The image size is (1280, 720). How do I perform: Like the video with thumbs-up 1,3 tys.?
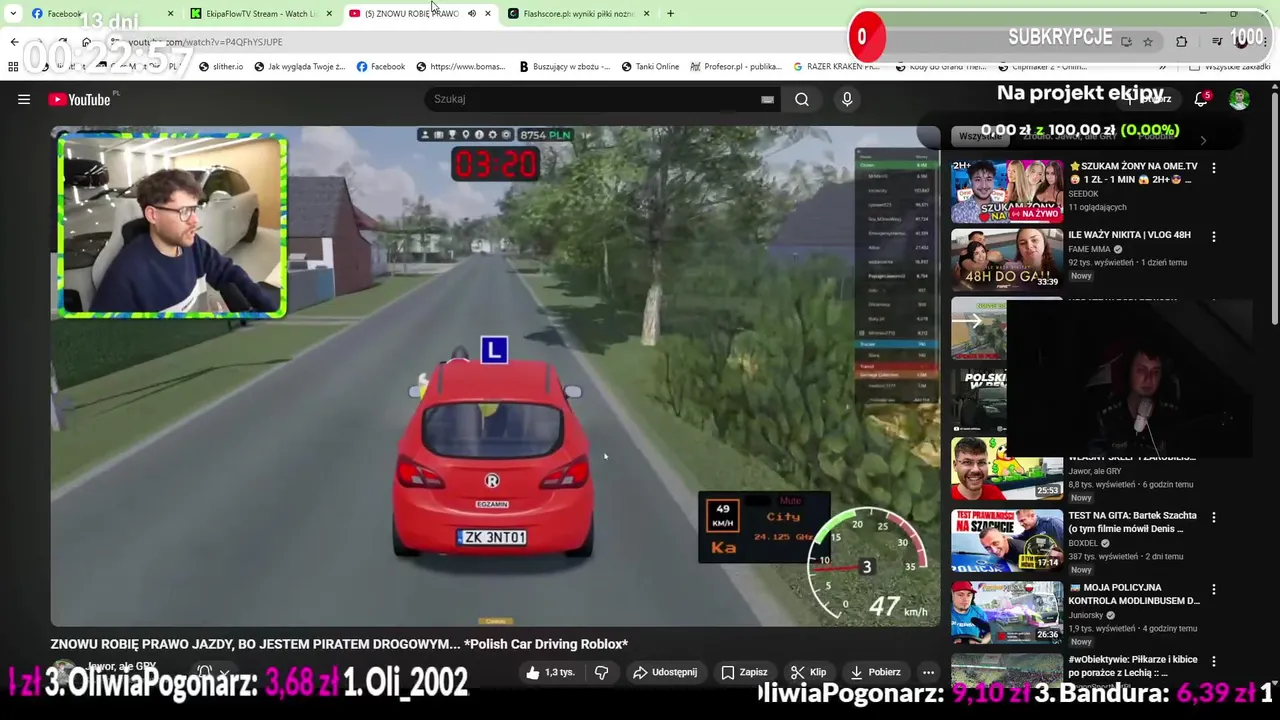click(550, 672)
